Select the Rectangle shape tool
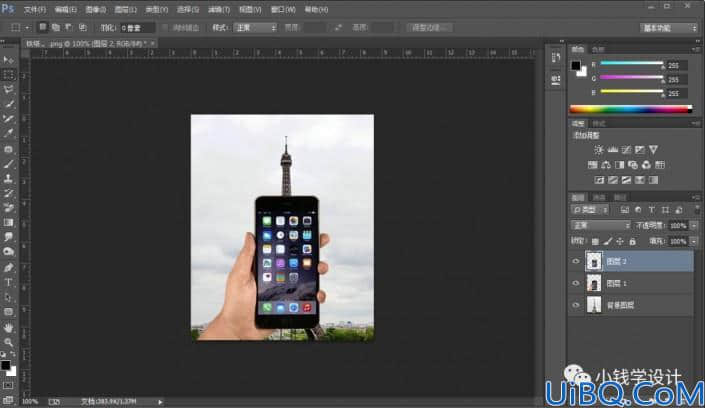 coord(8,312)
